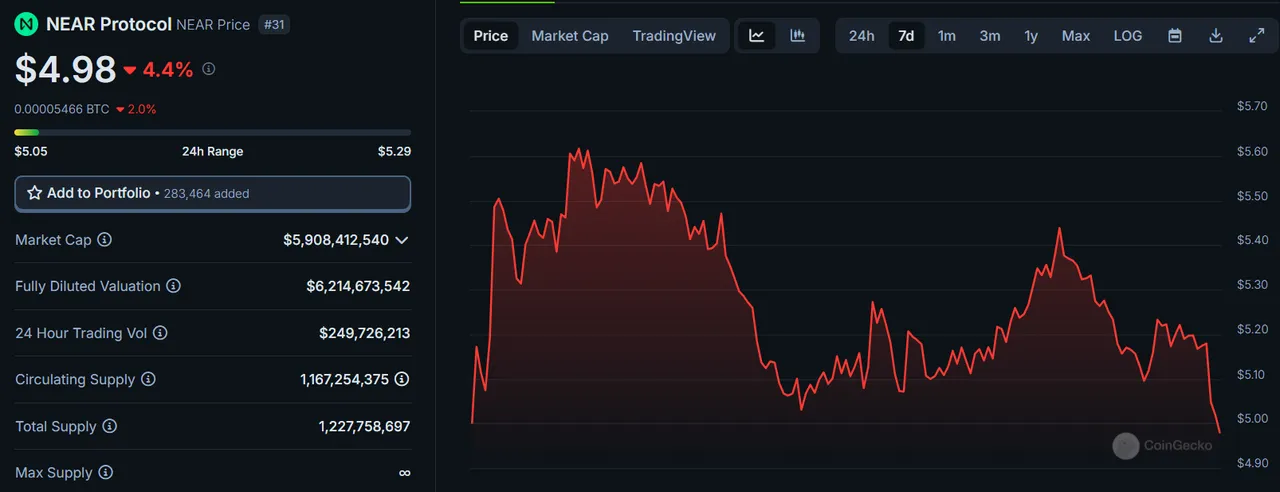The image size is (1280, 492).
Task: Click the 0.00005466 BTC value
Action: pyautogui.click(x=61, y=109)
